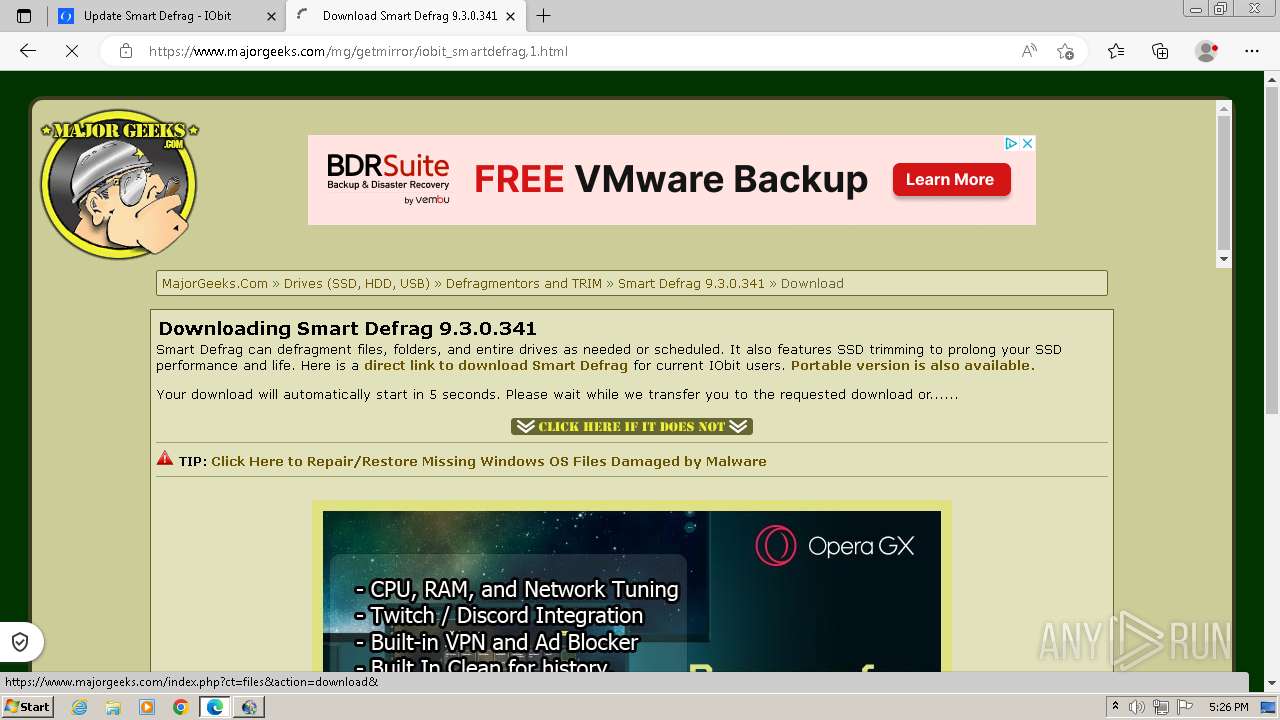Screen dimensions: 1280x720
Task: Click Learn More in BDRSuite ad
Action: tap(951, 180)
